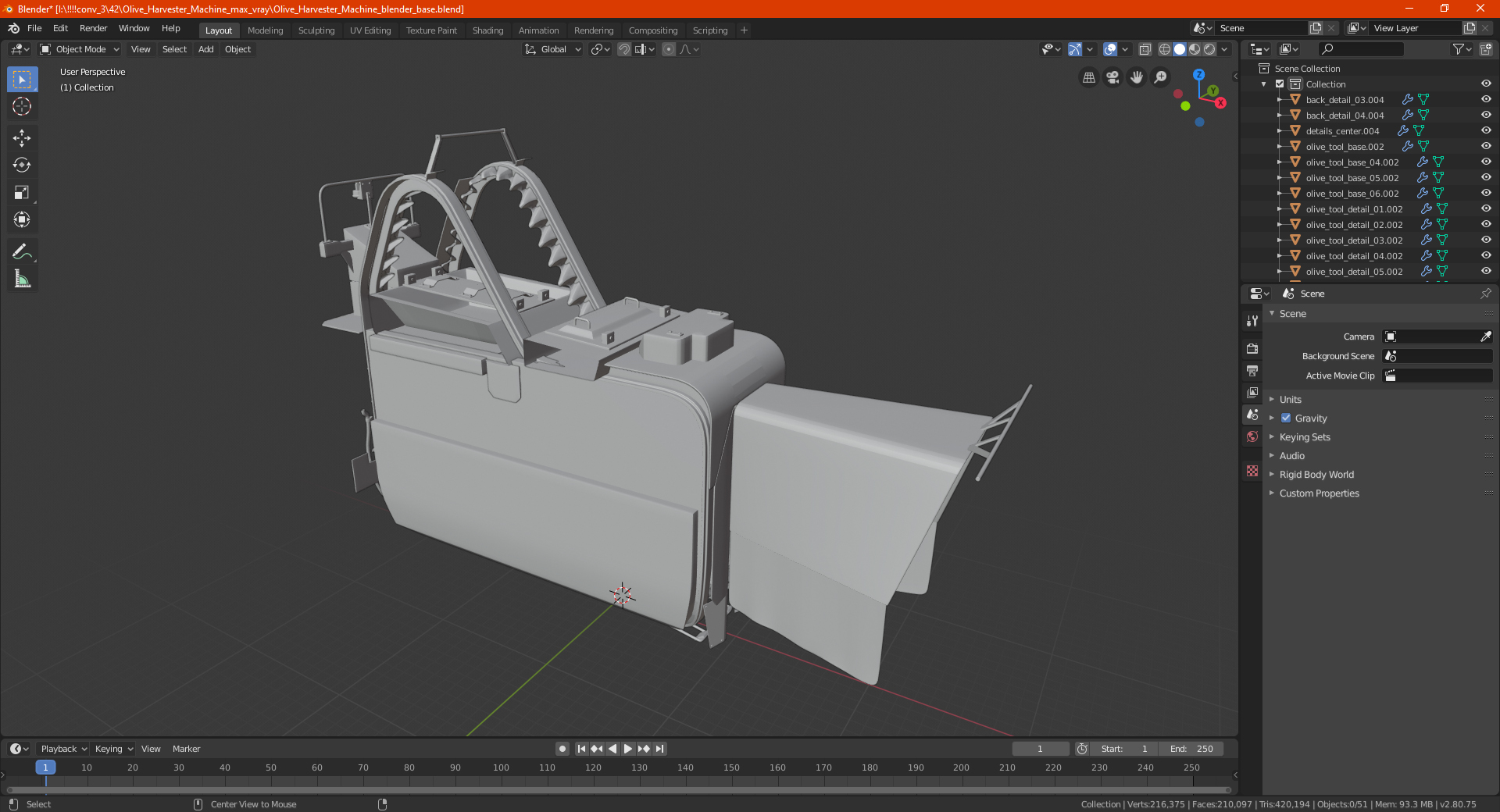The height and width of the screenshot is (812, 1500).
Task: Click the End frame field
Action: tap(1191, 749)
